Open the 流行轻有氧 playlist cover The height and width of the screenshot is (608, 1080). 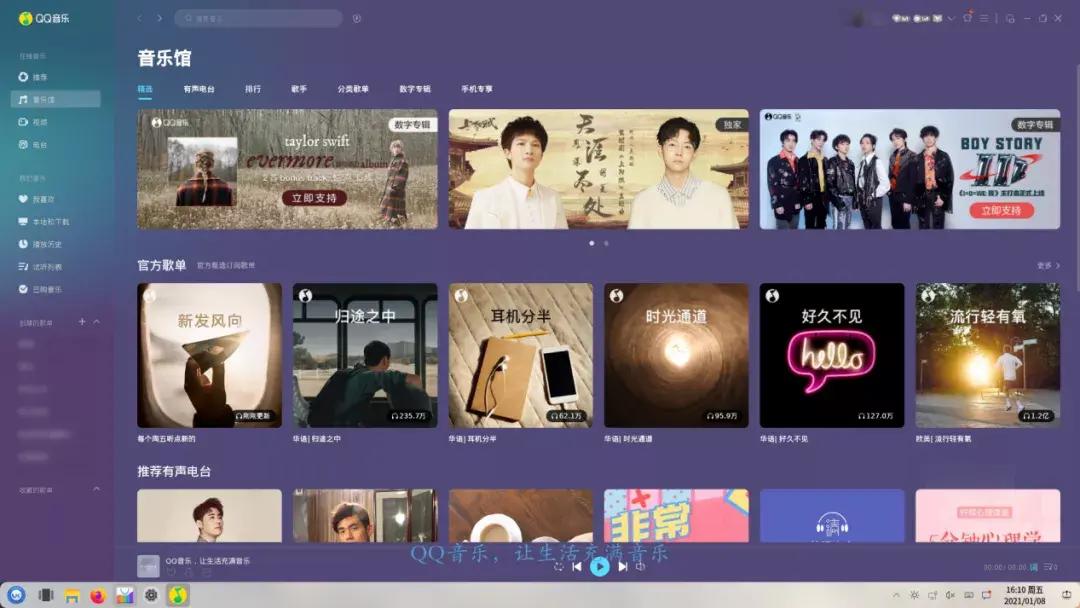[988, 355]
